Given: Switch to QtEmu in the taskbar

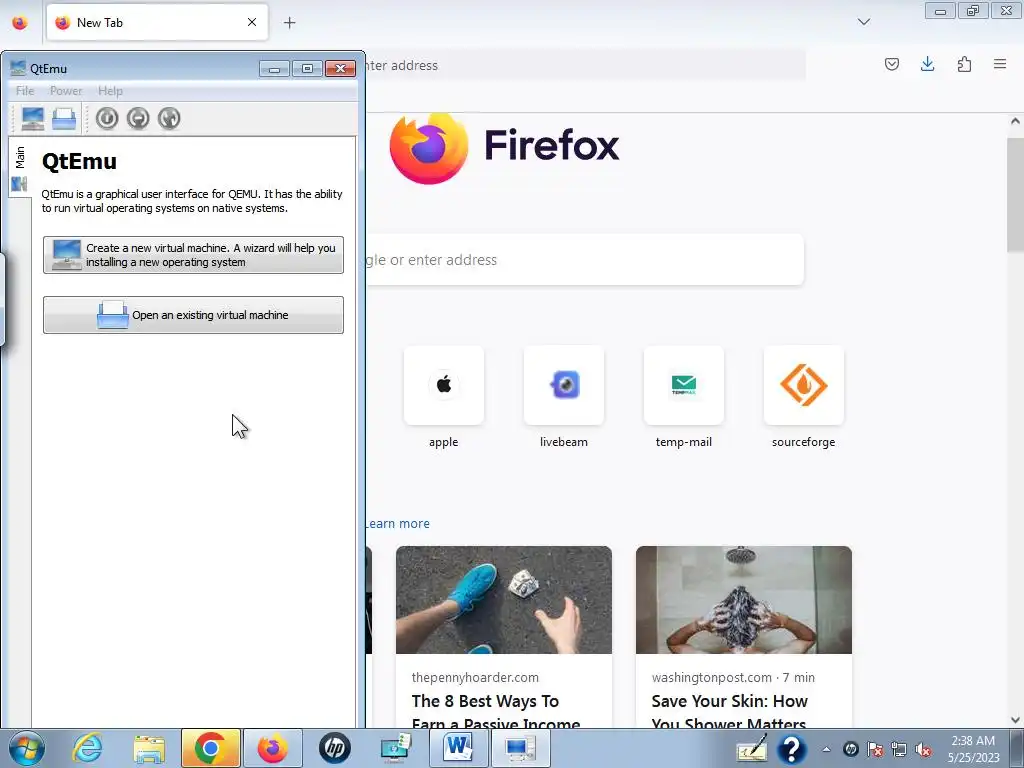Looking at the screenshot, I should (520, 748).
